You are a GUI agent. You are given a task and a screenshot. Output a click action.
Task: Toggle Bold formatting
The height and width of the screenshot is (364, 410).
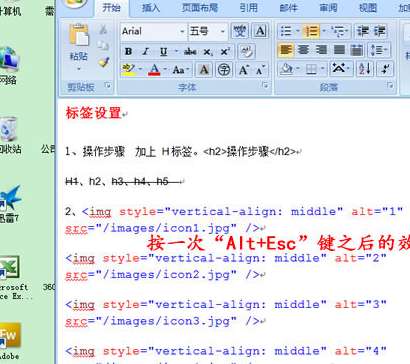(x=128, y=51)
